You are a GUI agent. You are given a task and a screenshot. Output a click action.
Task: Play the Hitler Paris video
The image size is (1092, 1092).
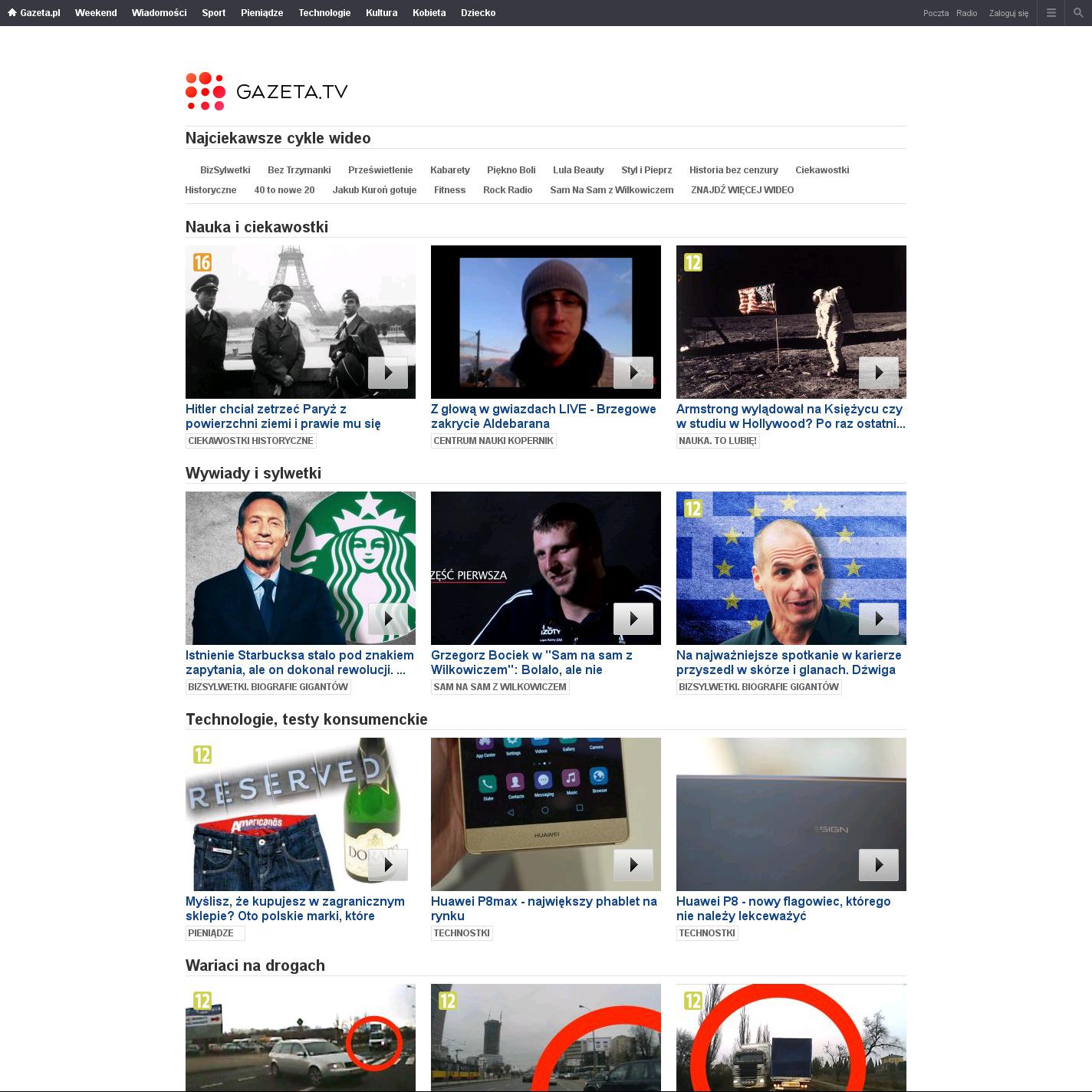coord(387,373)
